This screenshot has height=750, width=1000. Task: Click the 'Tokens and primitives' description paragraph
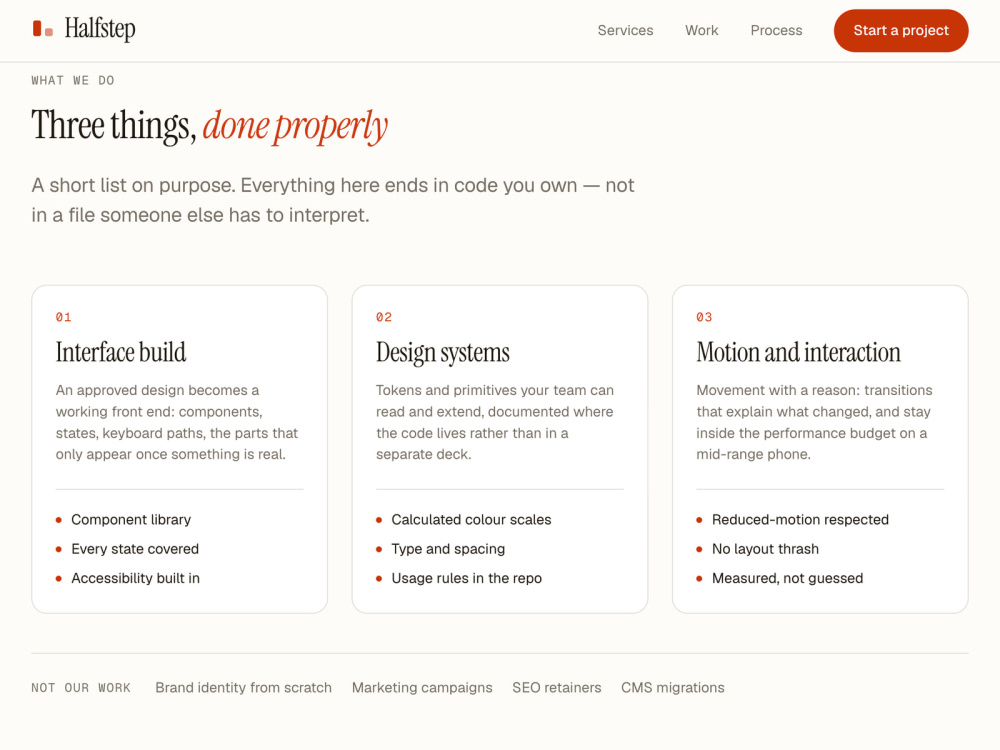495,422
